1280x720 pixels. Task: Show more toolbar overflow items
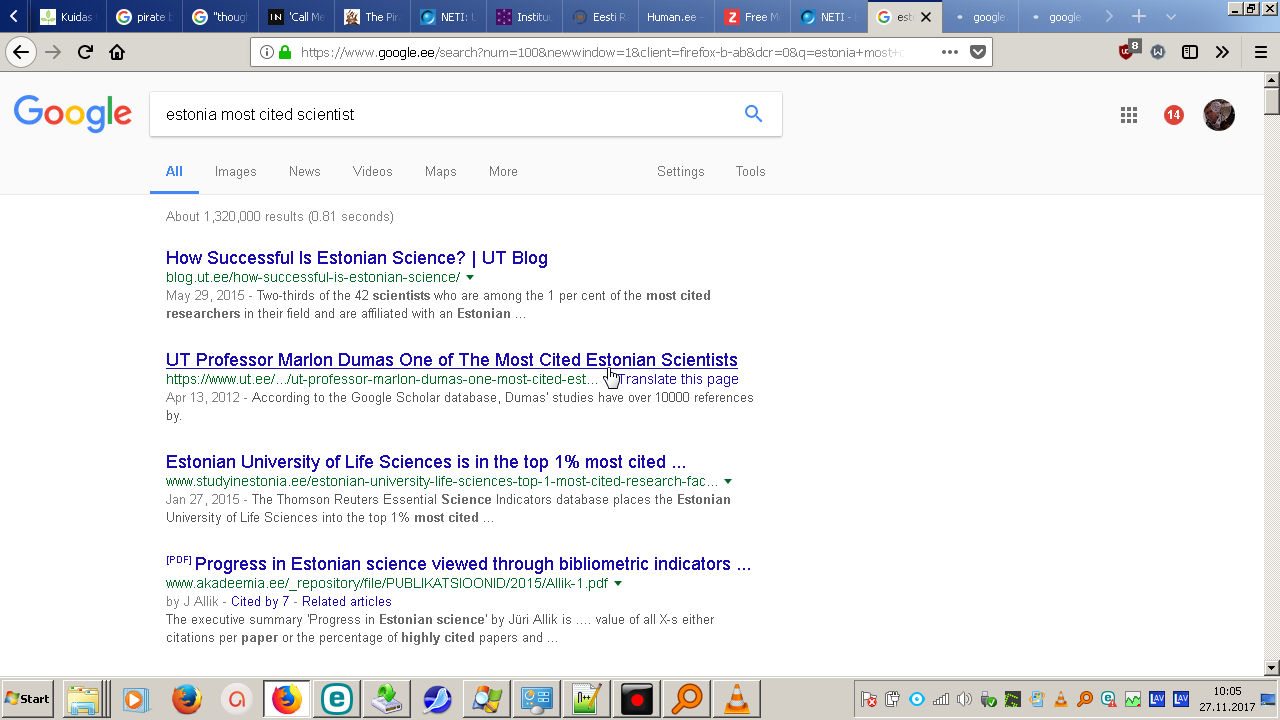point(1222,52)
